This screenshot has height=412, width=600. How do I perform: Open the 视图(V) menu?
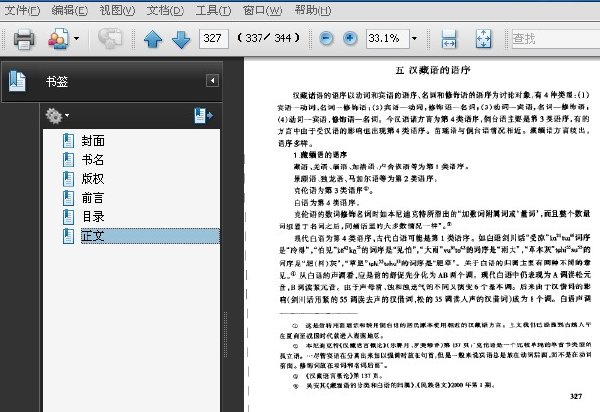click(117, 10)
